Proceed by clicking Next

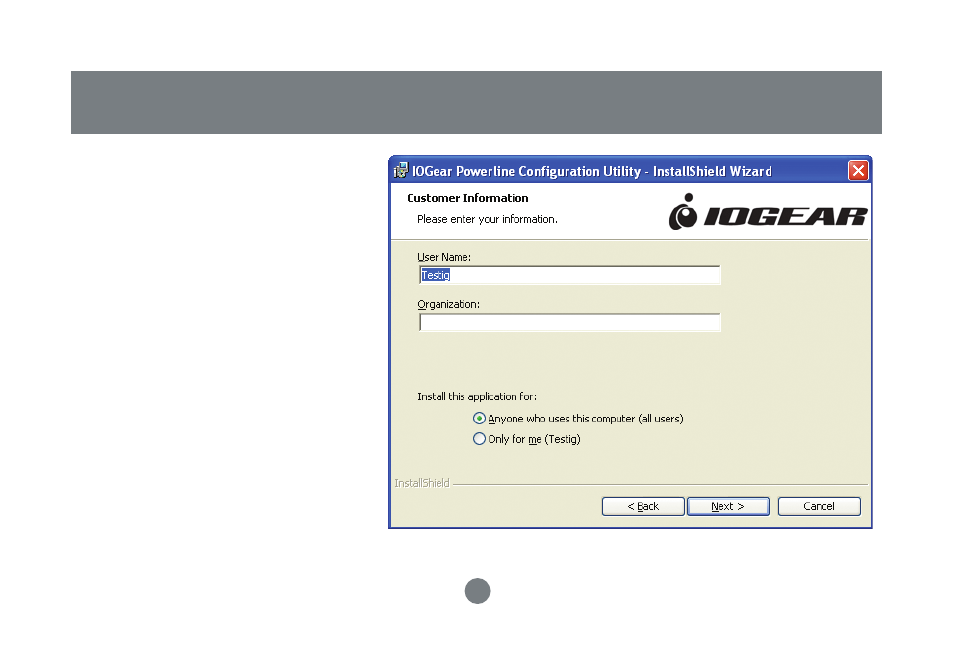[x=728, y=506]
